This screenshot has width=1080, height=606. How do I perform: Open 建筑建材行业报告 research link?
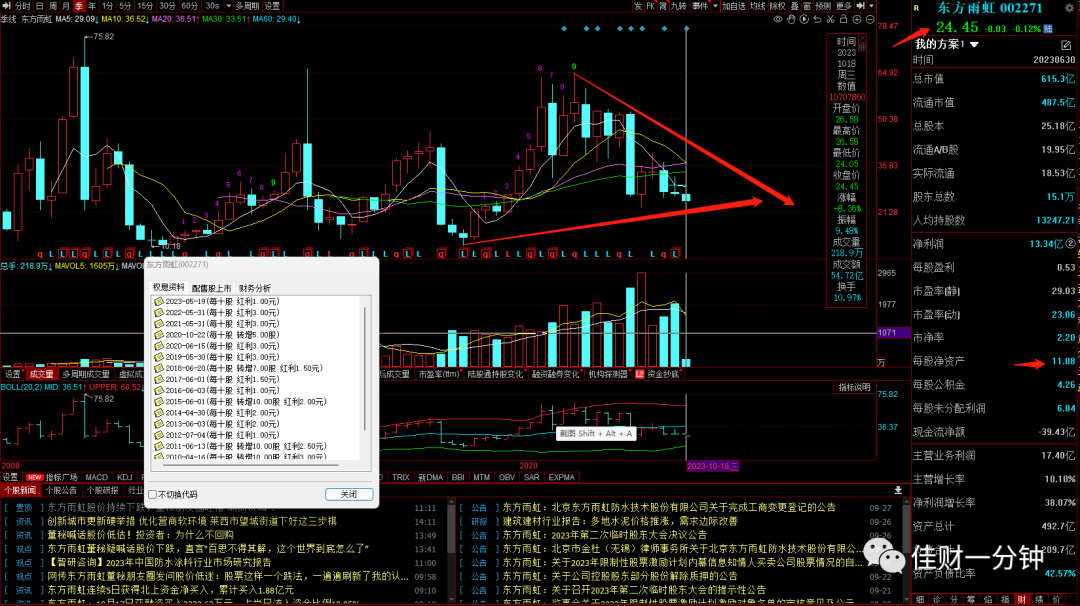(x=620, y=521)
